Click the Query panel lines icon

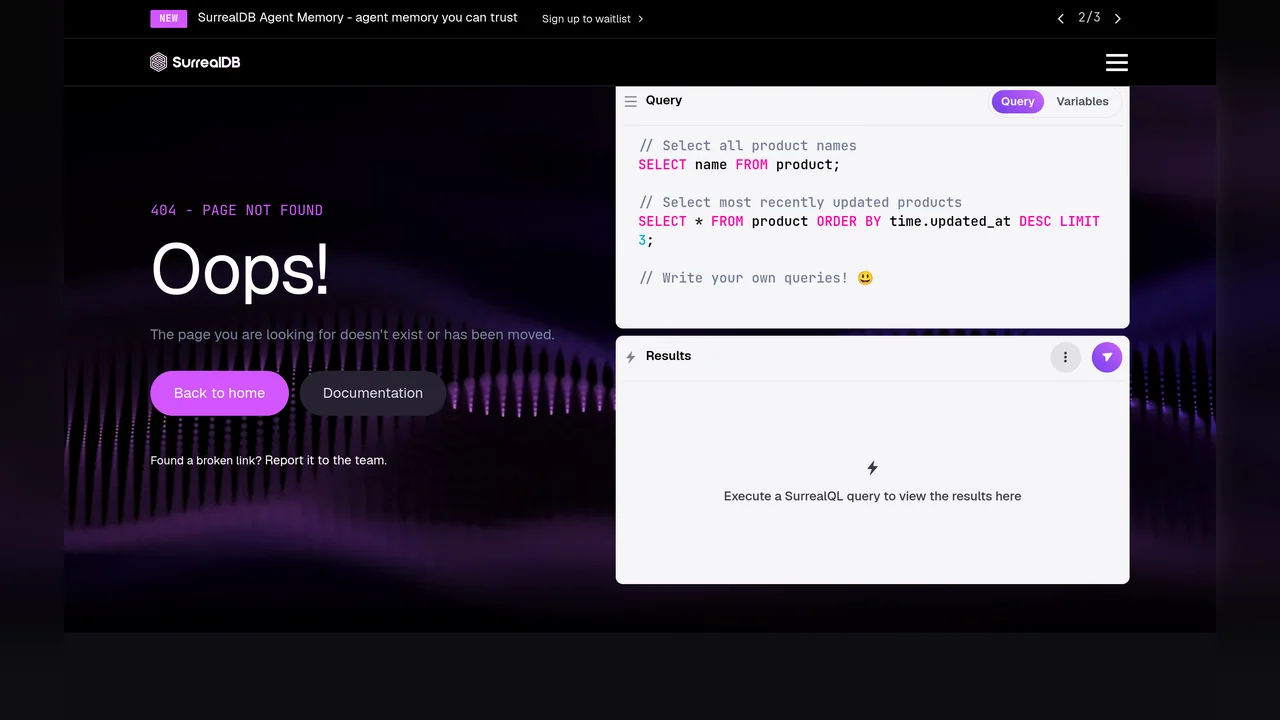[631, 101]
